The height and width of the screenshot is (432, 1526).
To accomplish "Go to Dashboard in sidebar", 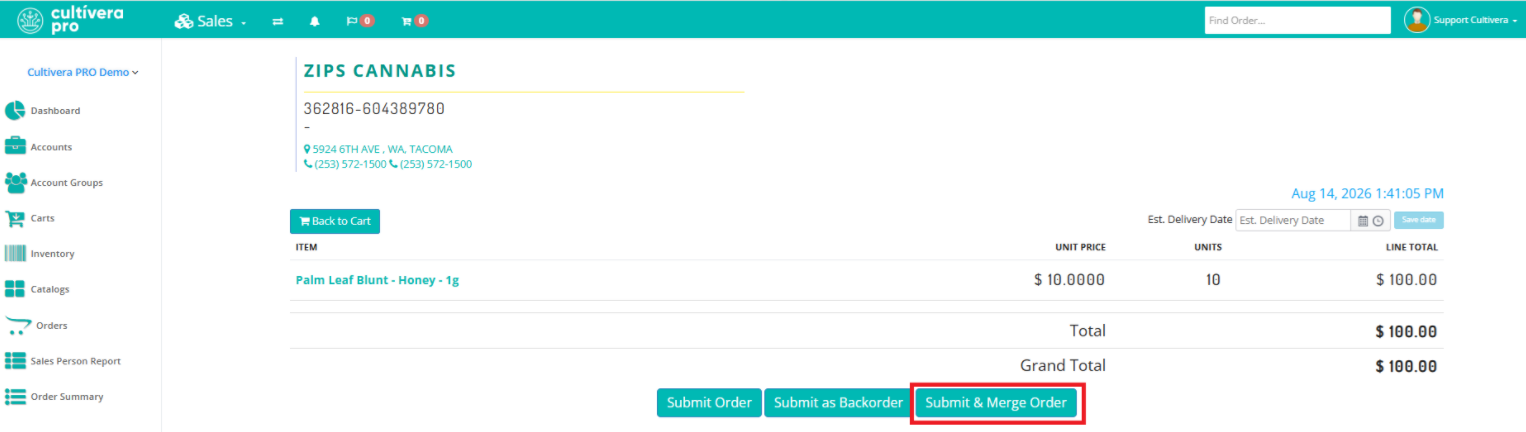I will coord(55,111).
